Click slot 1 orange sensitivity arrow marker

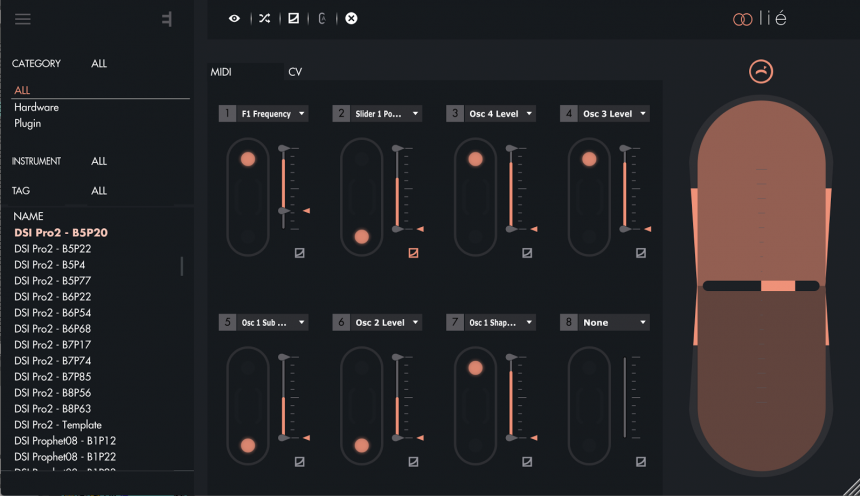(x=307, y=211)
